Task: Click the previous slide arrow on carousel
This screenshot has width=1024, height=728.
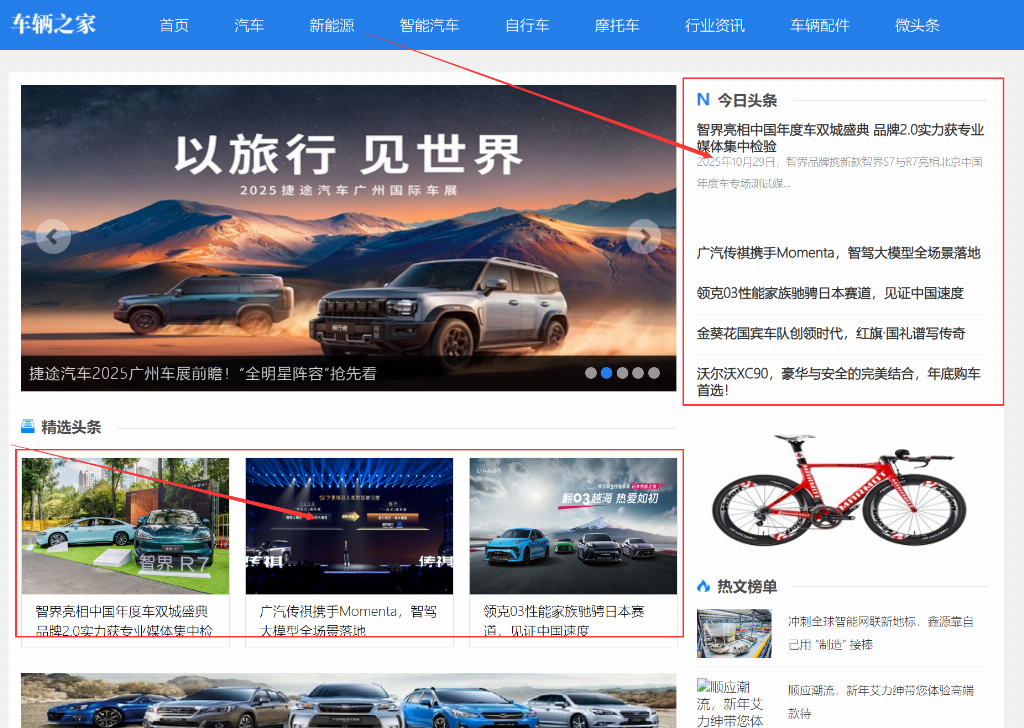Action: [x=54, y=236]
